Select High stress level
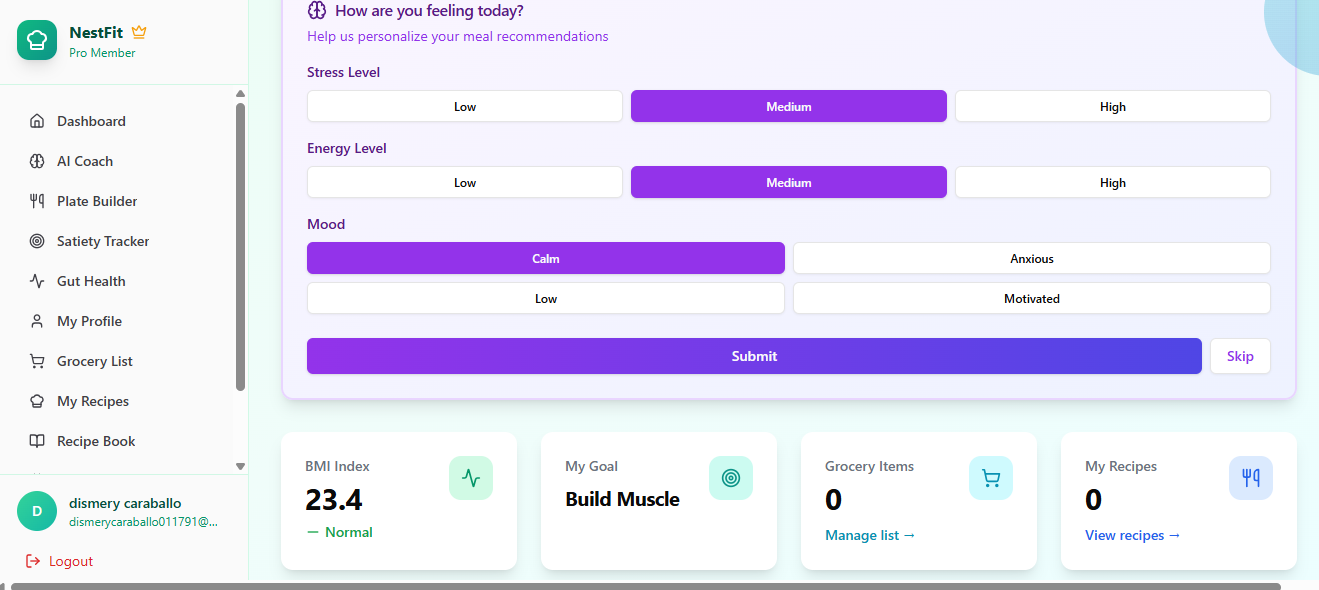The image size is (1319, 590). pos(1112,106)
